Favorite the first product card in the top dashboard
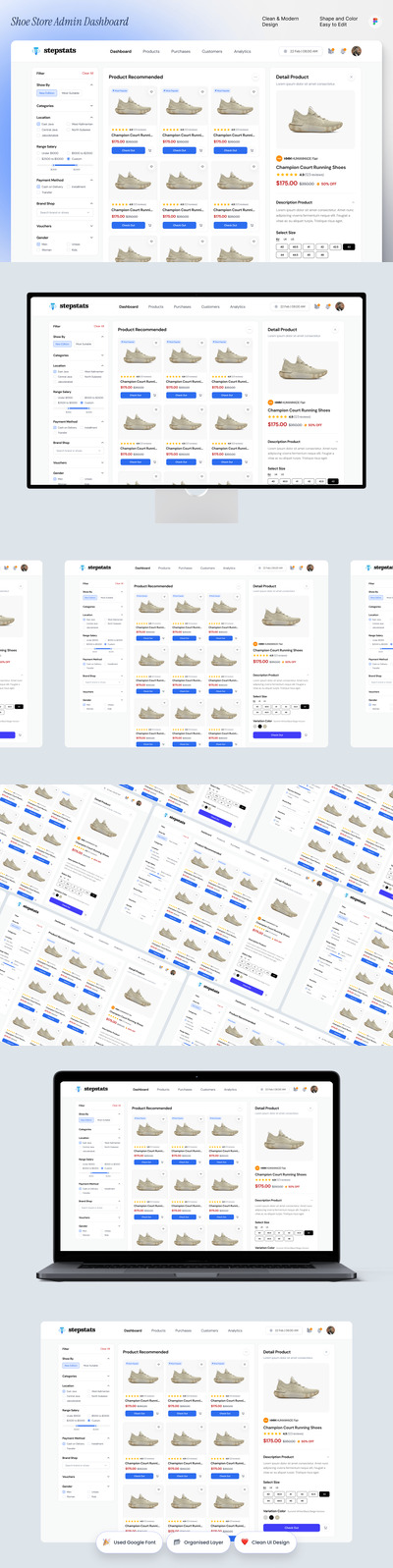The image size is (393, 1568). coord(151,91)
